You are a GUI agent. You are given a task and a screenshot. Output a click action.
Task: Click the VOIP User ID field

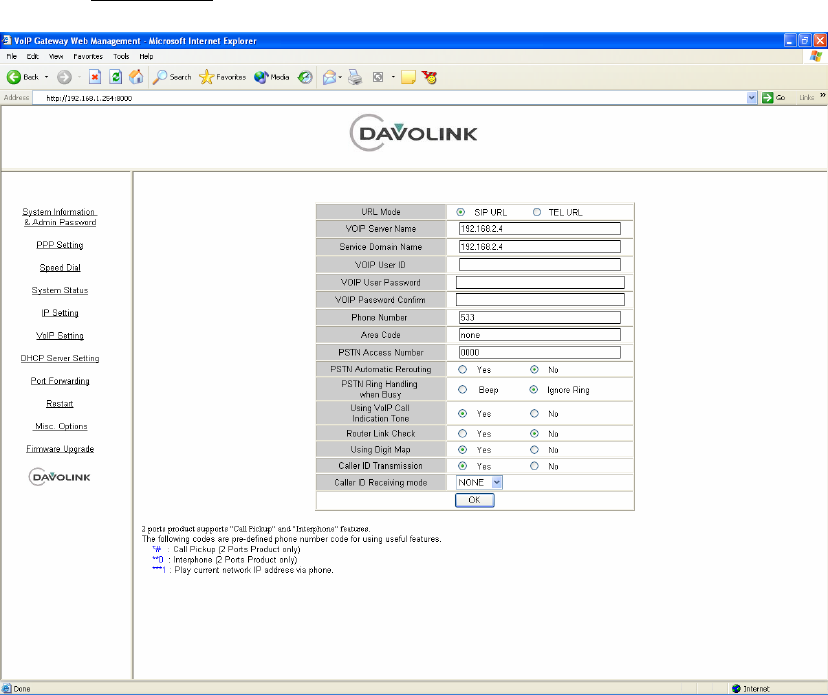point(540,265)
